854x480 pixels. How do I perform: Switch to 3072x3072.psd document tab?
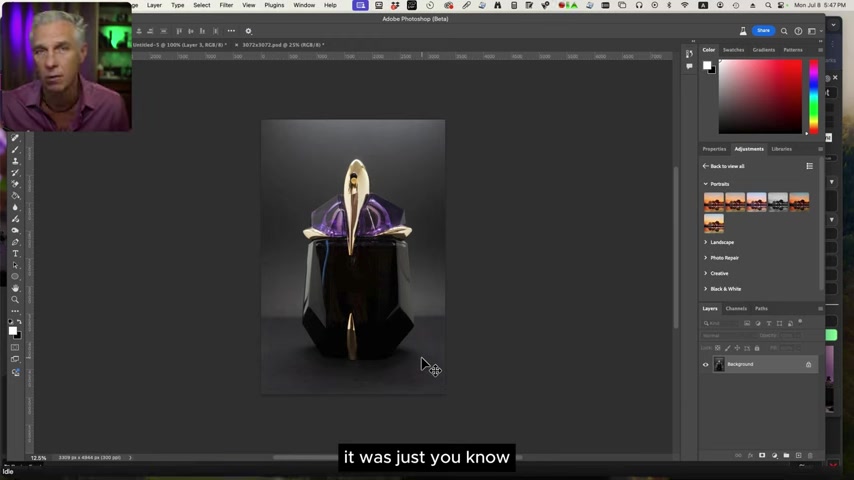[x=283, y=45]
